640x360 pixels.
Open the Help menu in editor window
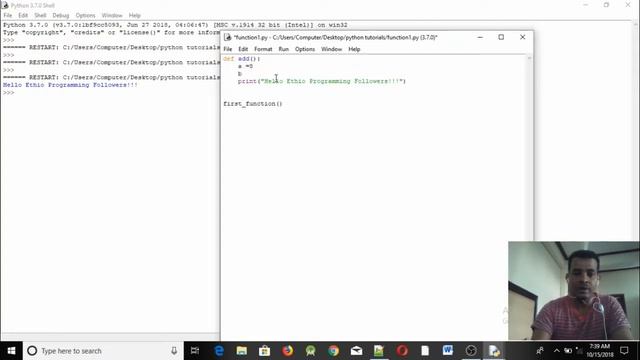point(354,49)
